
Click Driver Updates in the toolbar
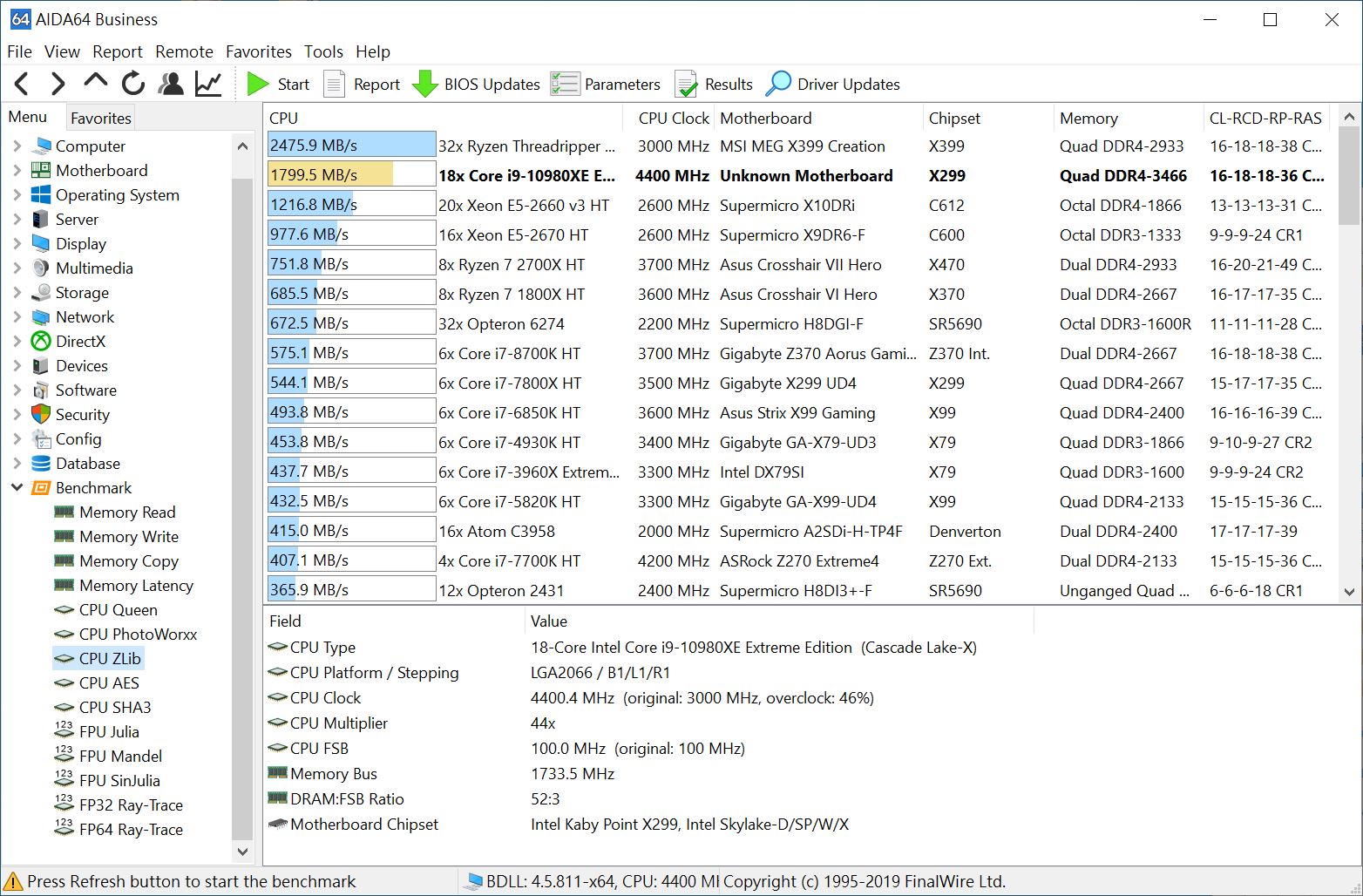833,85
